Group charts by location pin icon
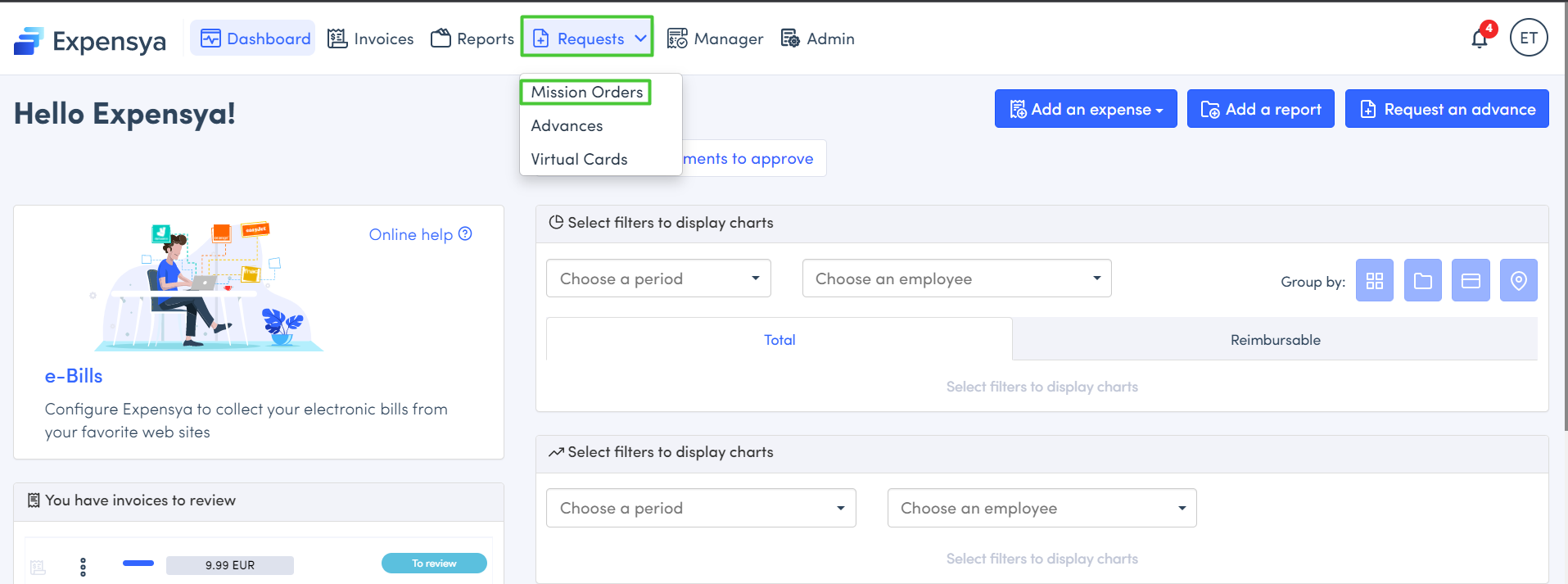Viewport: 1568px width, 584px height. point(1519,280)
